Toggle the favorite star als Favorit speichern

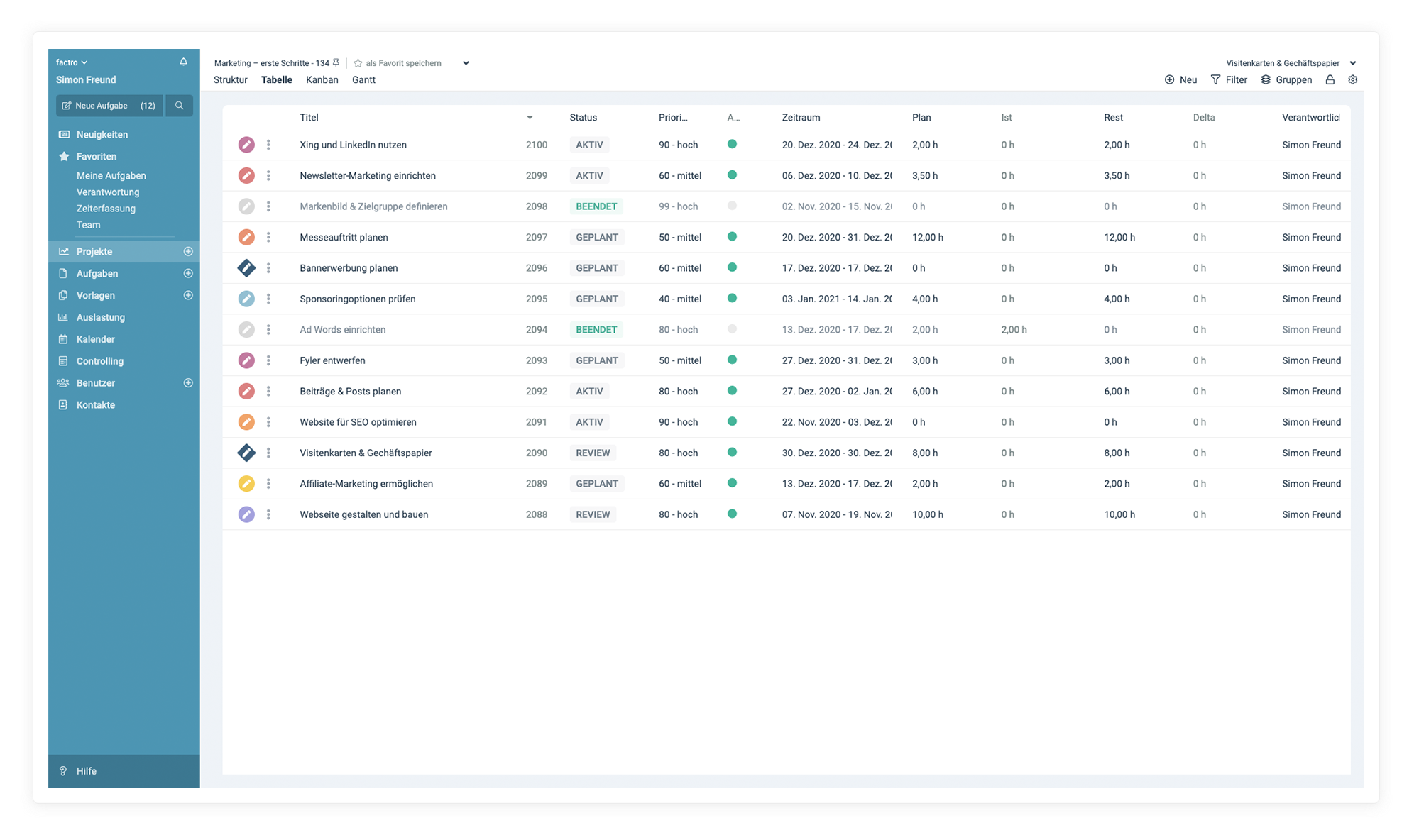[358, 63]
